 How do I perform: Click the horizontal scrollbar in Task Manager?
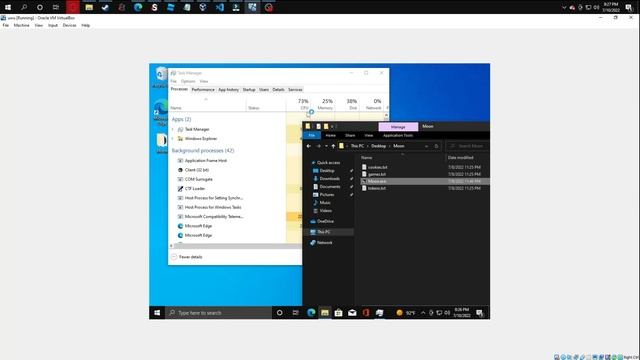pos(237,246)
